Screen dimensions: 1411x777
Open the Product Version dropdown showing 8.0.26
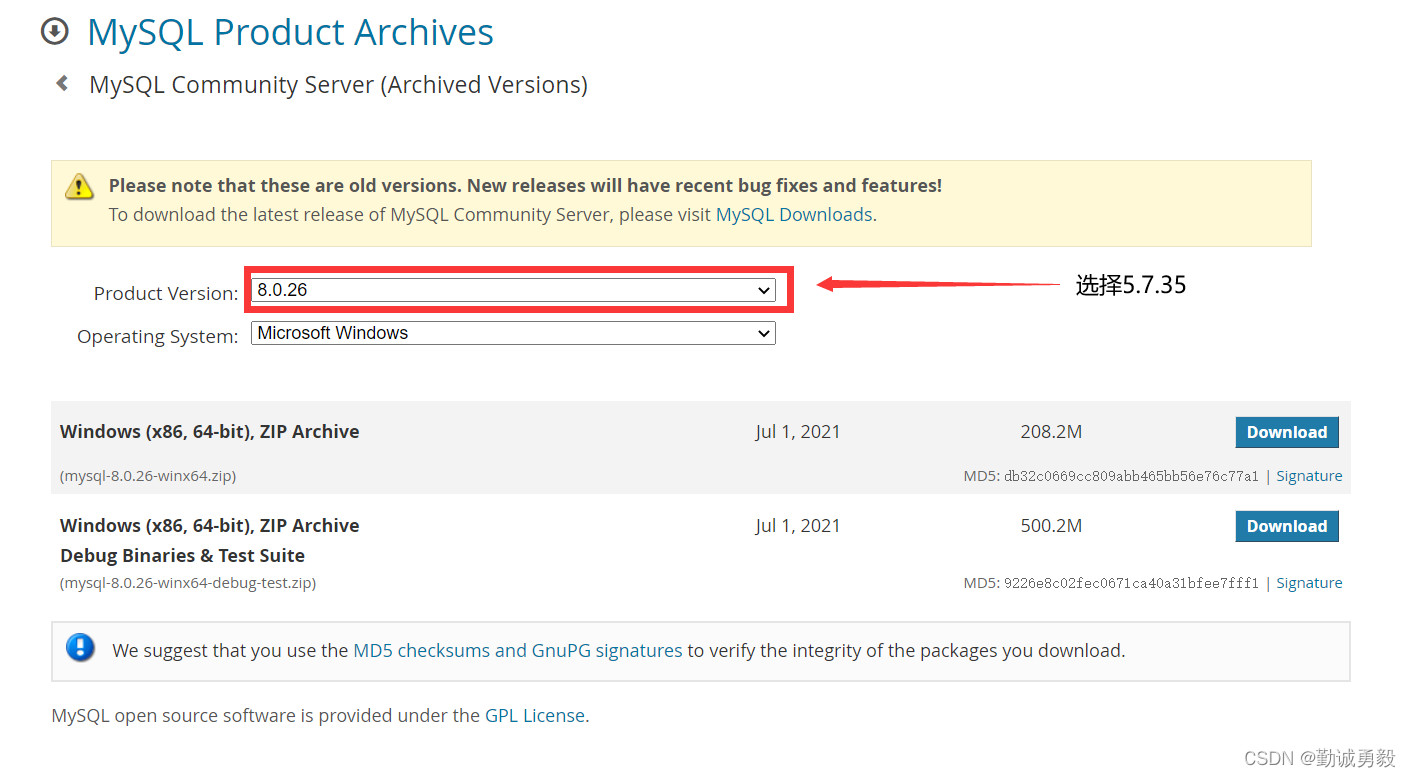point(513,290)
